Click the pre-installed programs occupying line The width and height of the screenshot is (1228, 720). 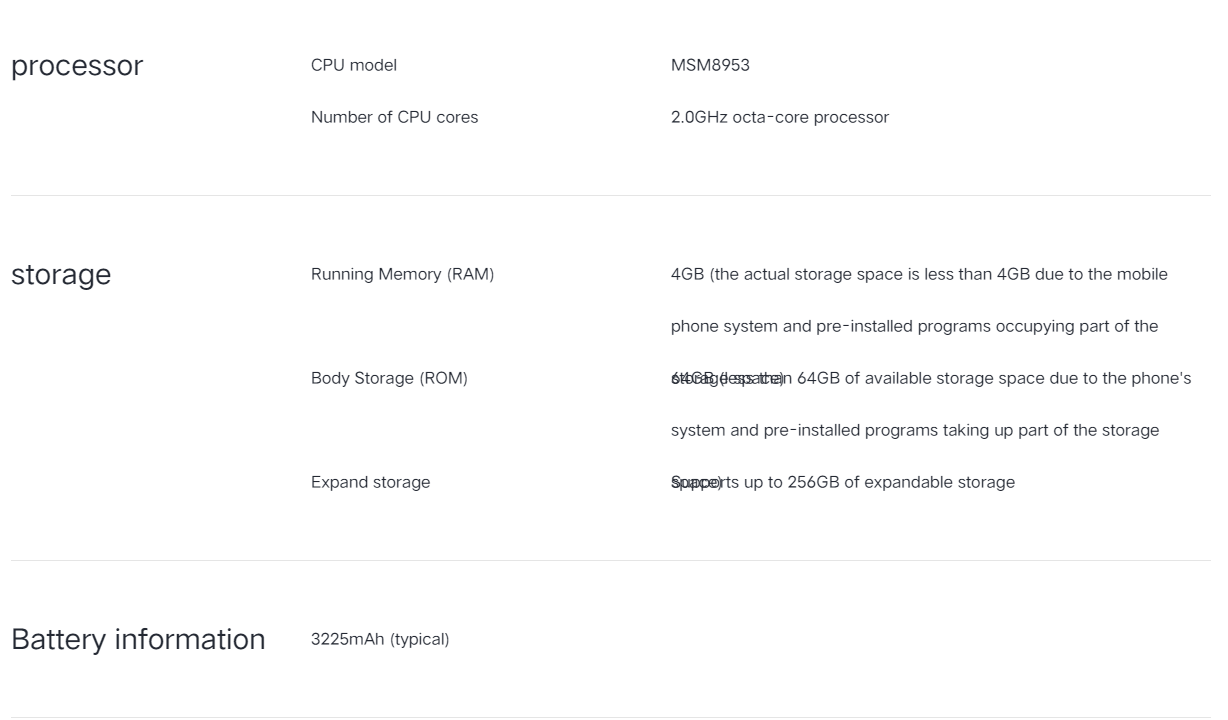914,326
